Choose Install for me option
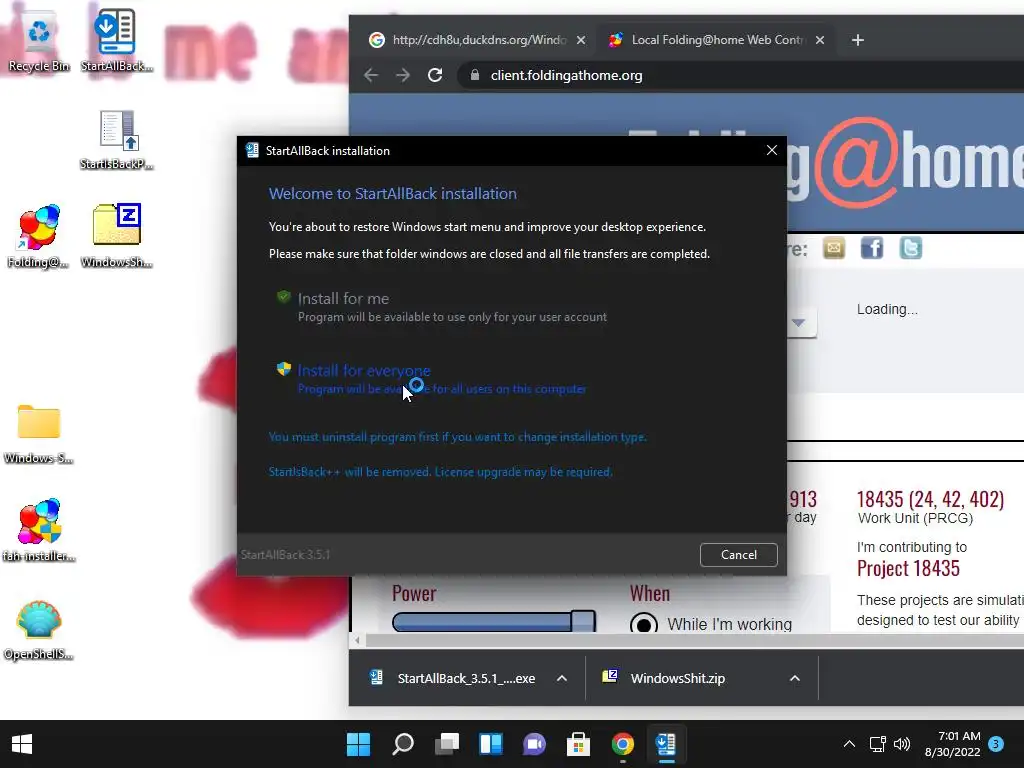Viewport: 1024px width, 768px height. (x=441, y=307)
